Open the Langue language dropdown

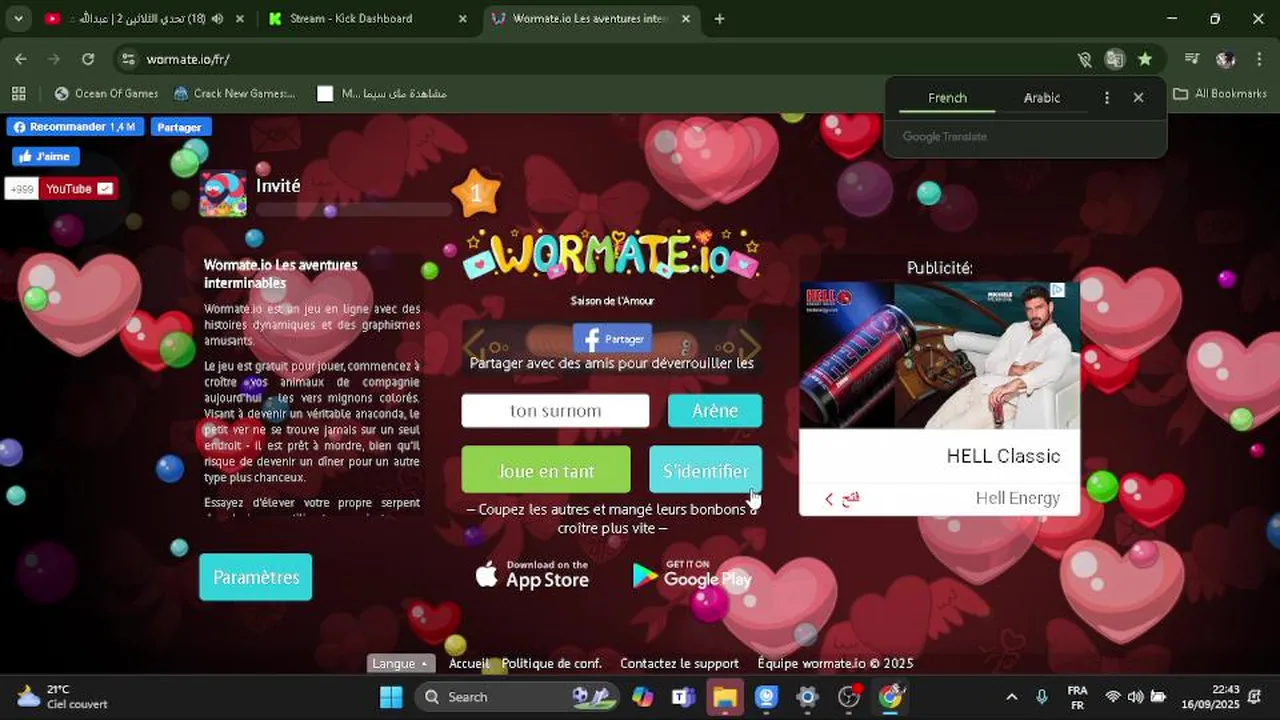point(400,663)
